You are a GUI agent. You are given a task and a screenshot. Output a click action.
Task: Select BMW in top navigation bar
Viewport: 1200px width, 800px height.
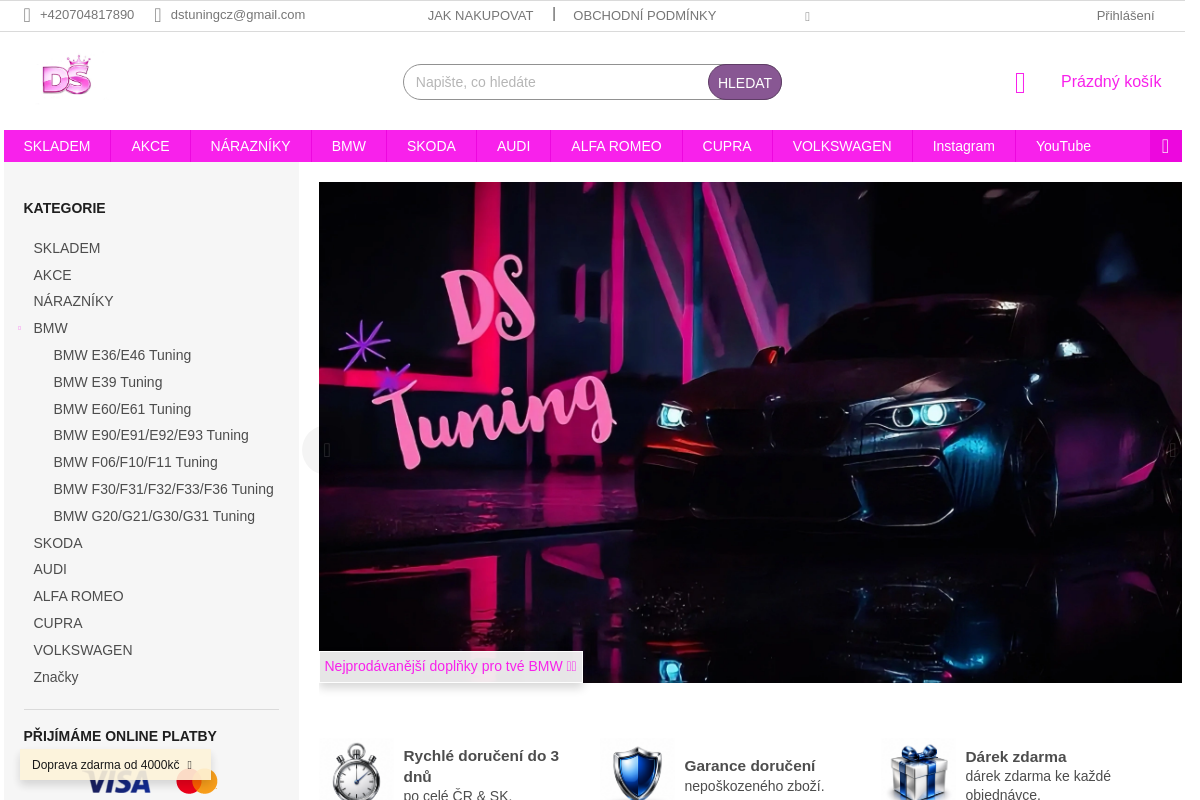pos(349,146)
